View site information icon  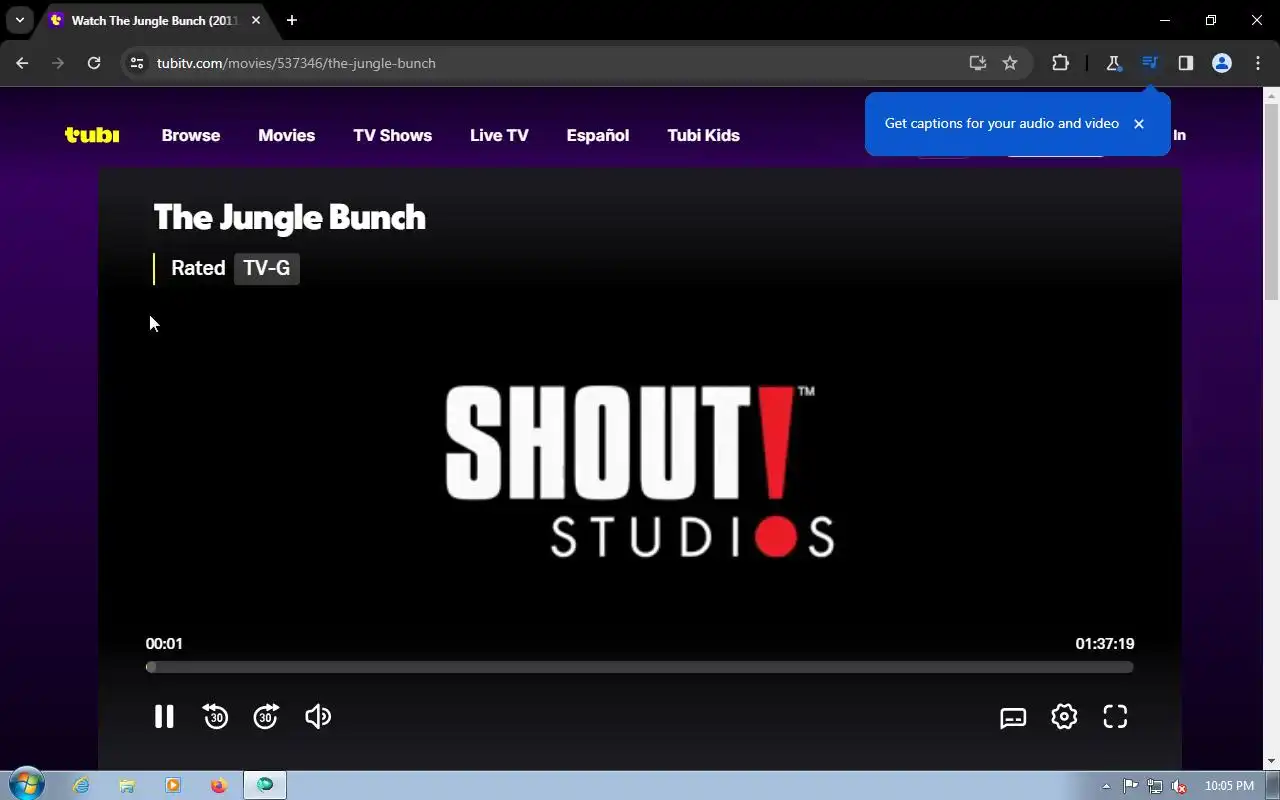coord(137,63)
